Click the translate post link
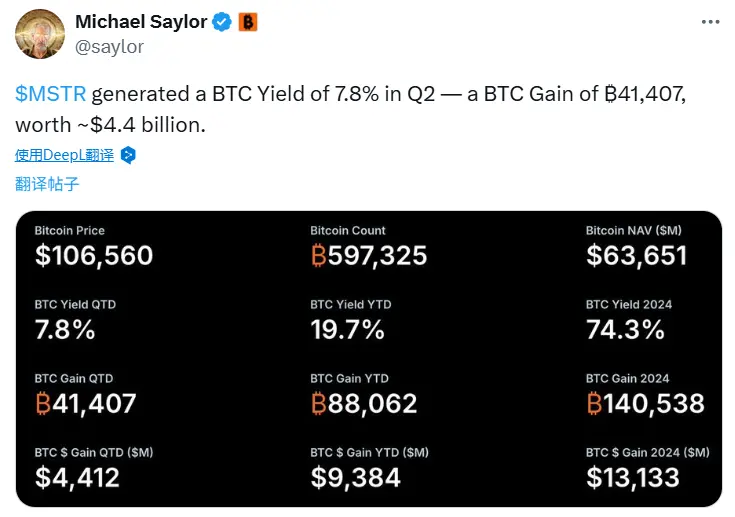This screenshot has height=517, width=735. pos(47,184)
